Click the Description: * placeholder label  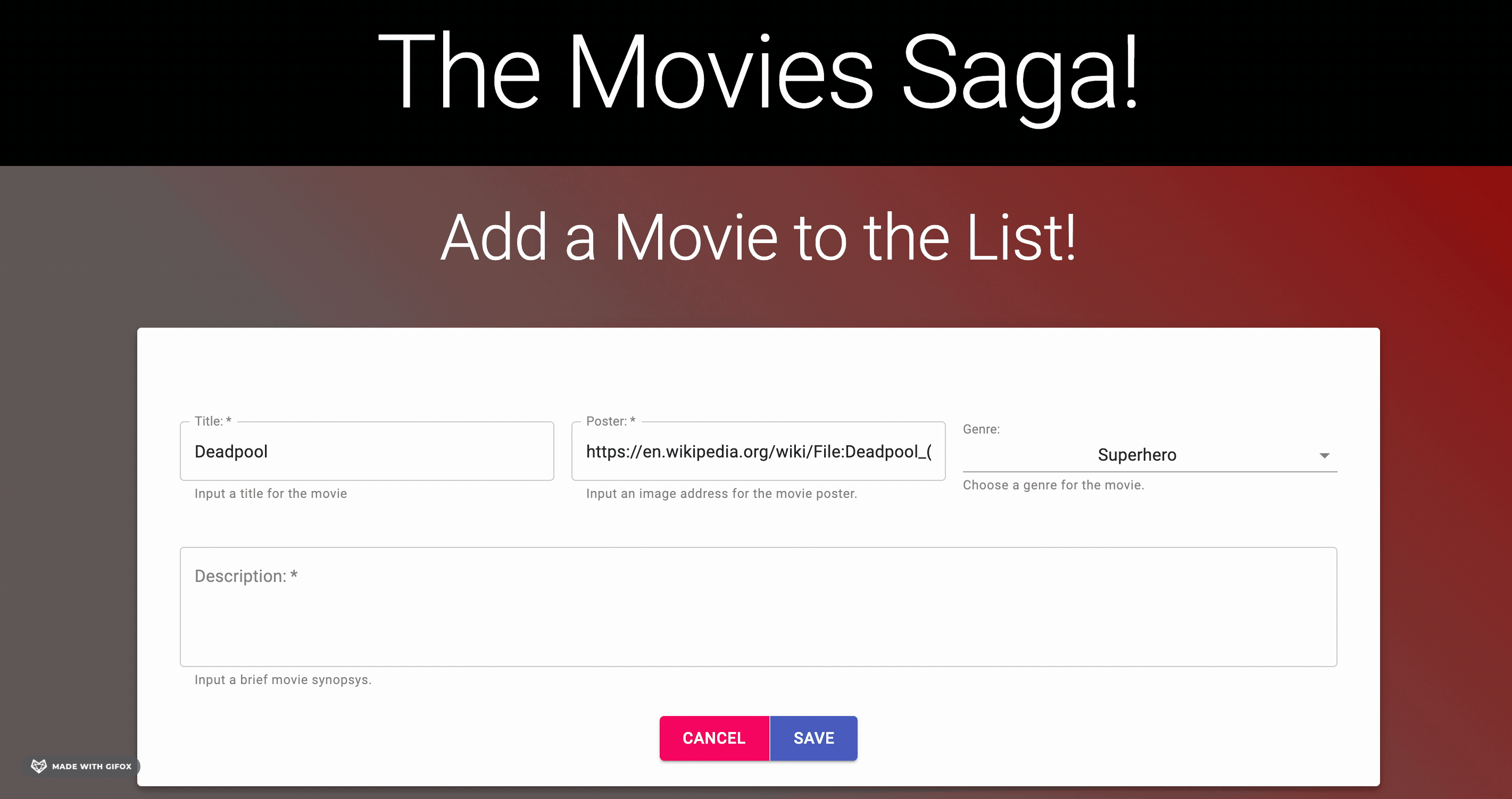click(246, 576)
